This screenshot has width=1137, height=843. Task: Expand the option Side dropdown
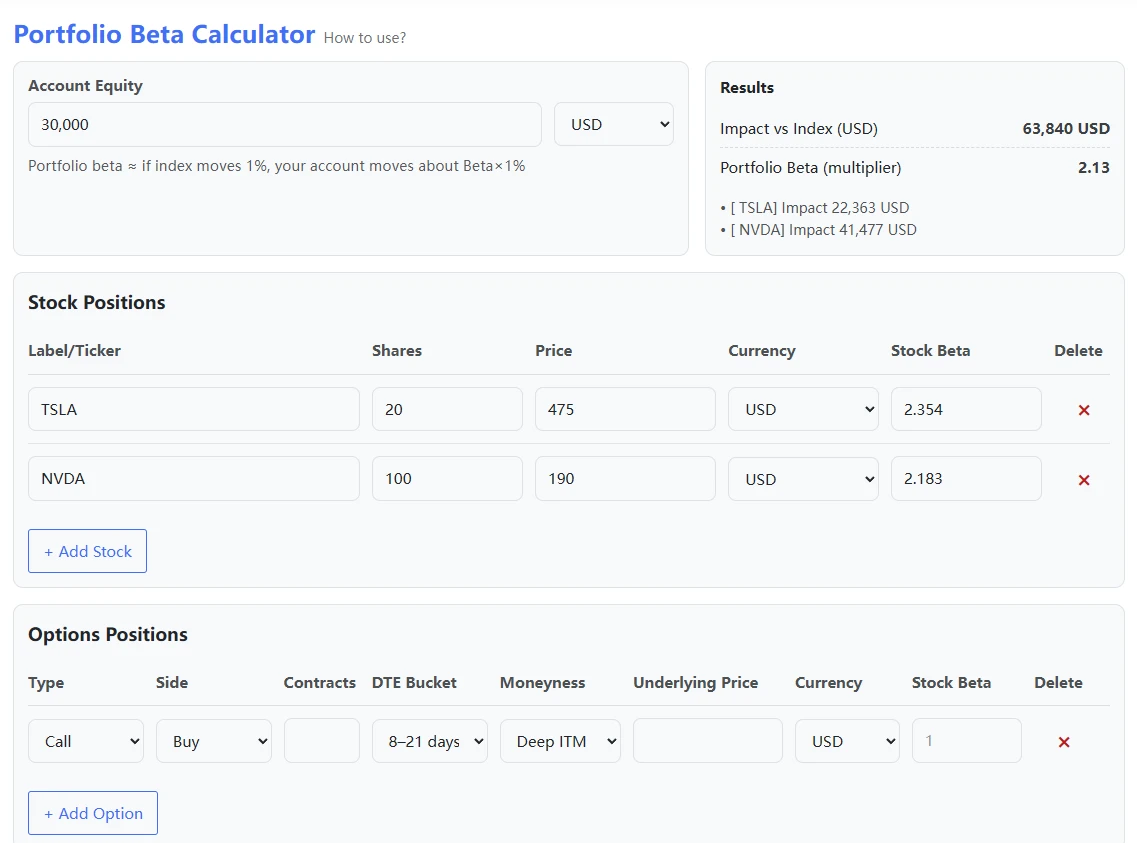tap(213, 741)
